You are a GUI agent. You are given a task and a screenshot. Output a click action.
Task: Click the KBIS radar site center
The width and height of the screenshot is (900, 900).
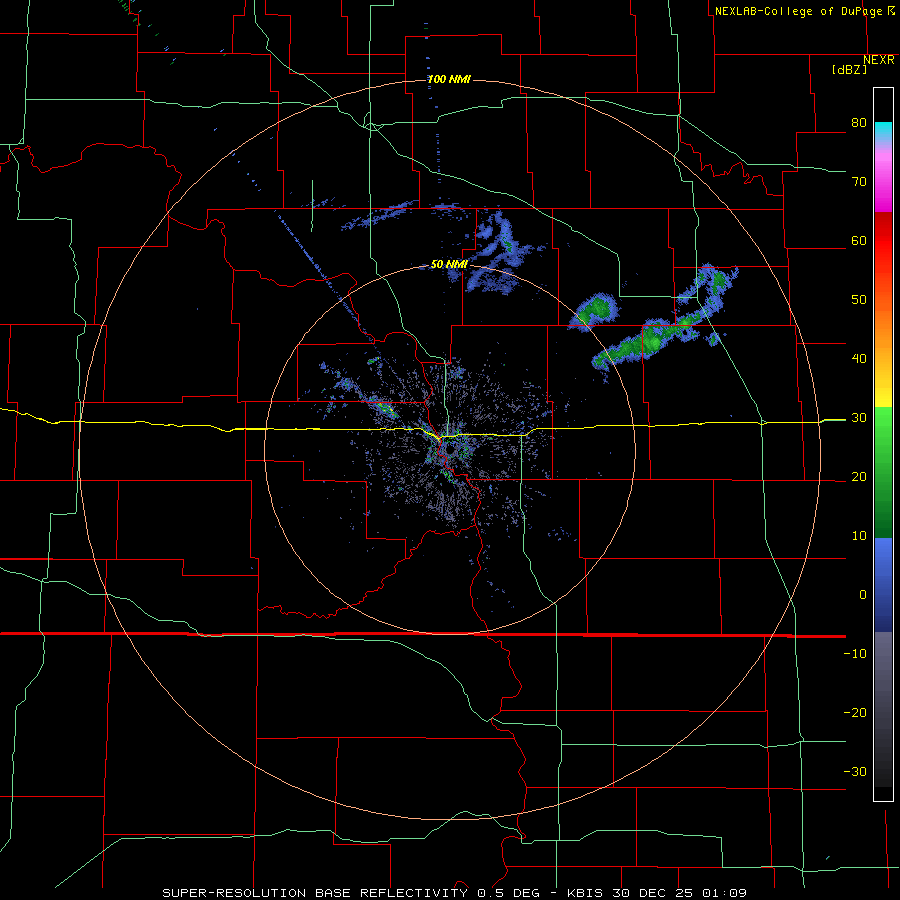click(x=450, y=452)
